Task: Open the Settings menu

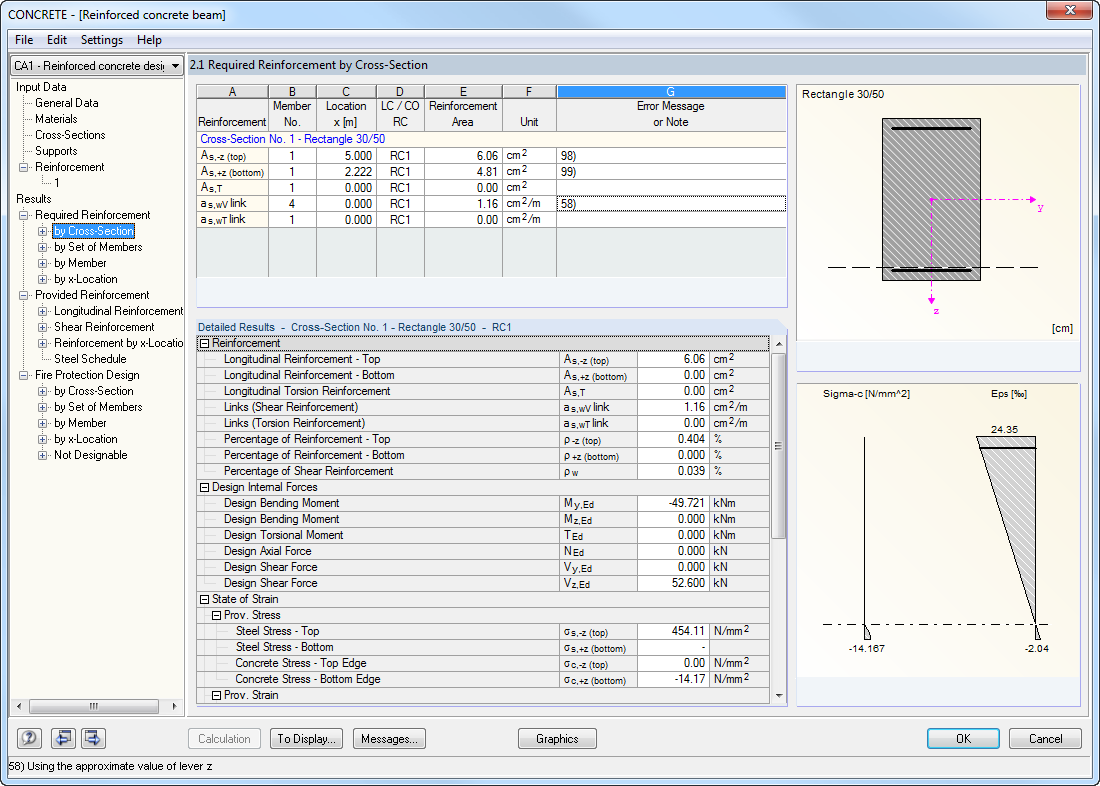Action: (102, 40)
